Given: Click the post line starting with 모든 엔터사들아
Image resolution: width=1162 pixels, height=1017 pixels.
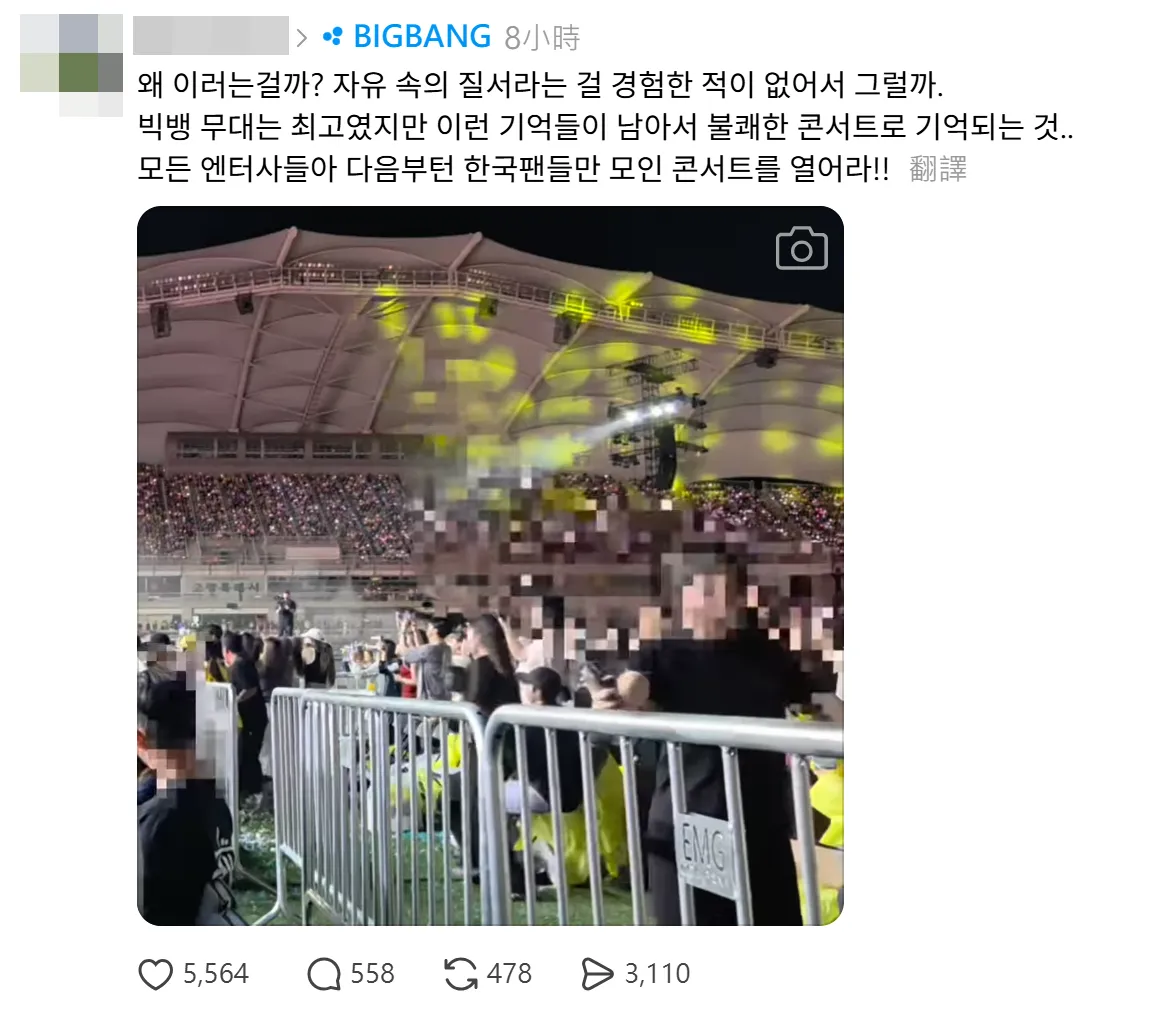Looking at the screenshot, I should point(514,169).
